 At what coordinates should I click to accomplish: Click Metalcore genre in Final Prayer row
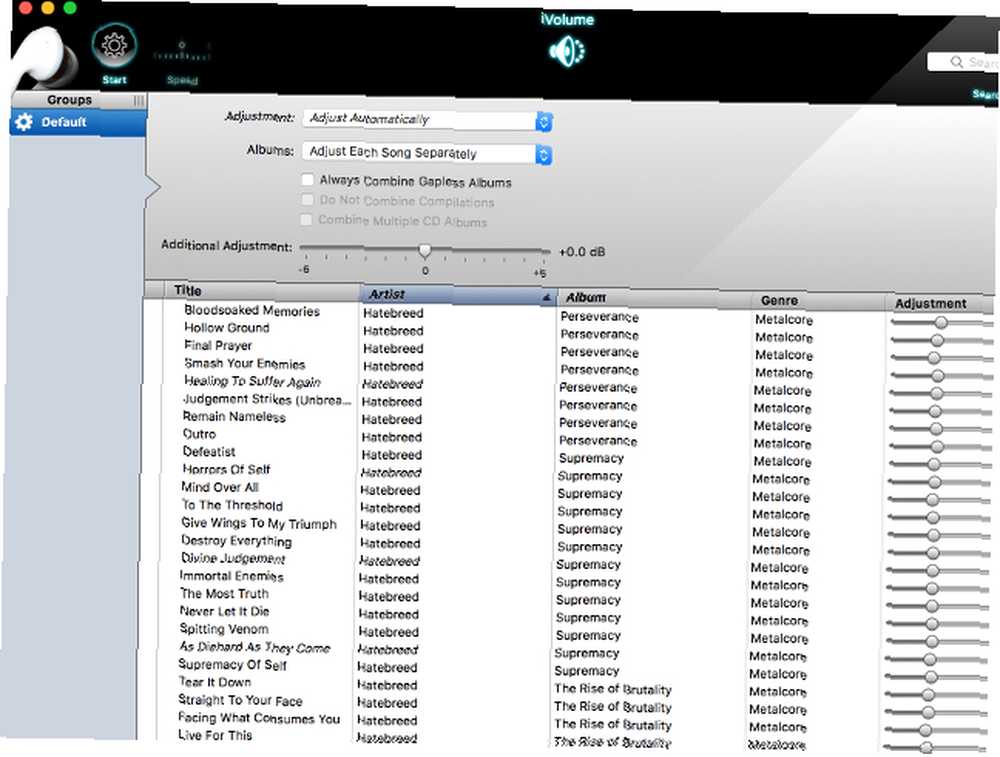click(x=784, y=355)
